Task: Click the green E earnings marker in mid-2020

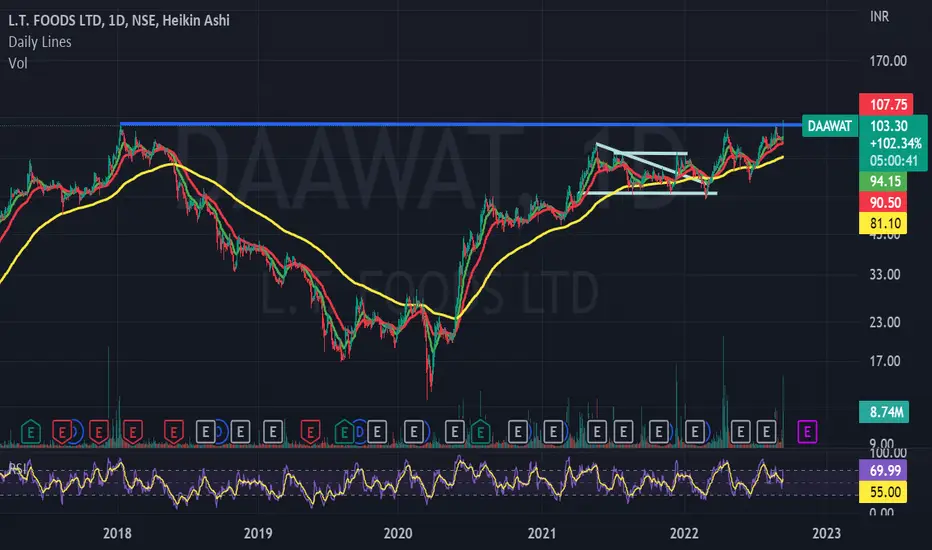Action: [x=480, y=432]
